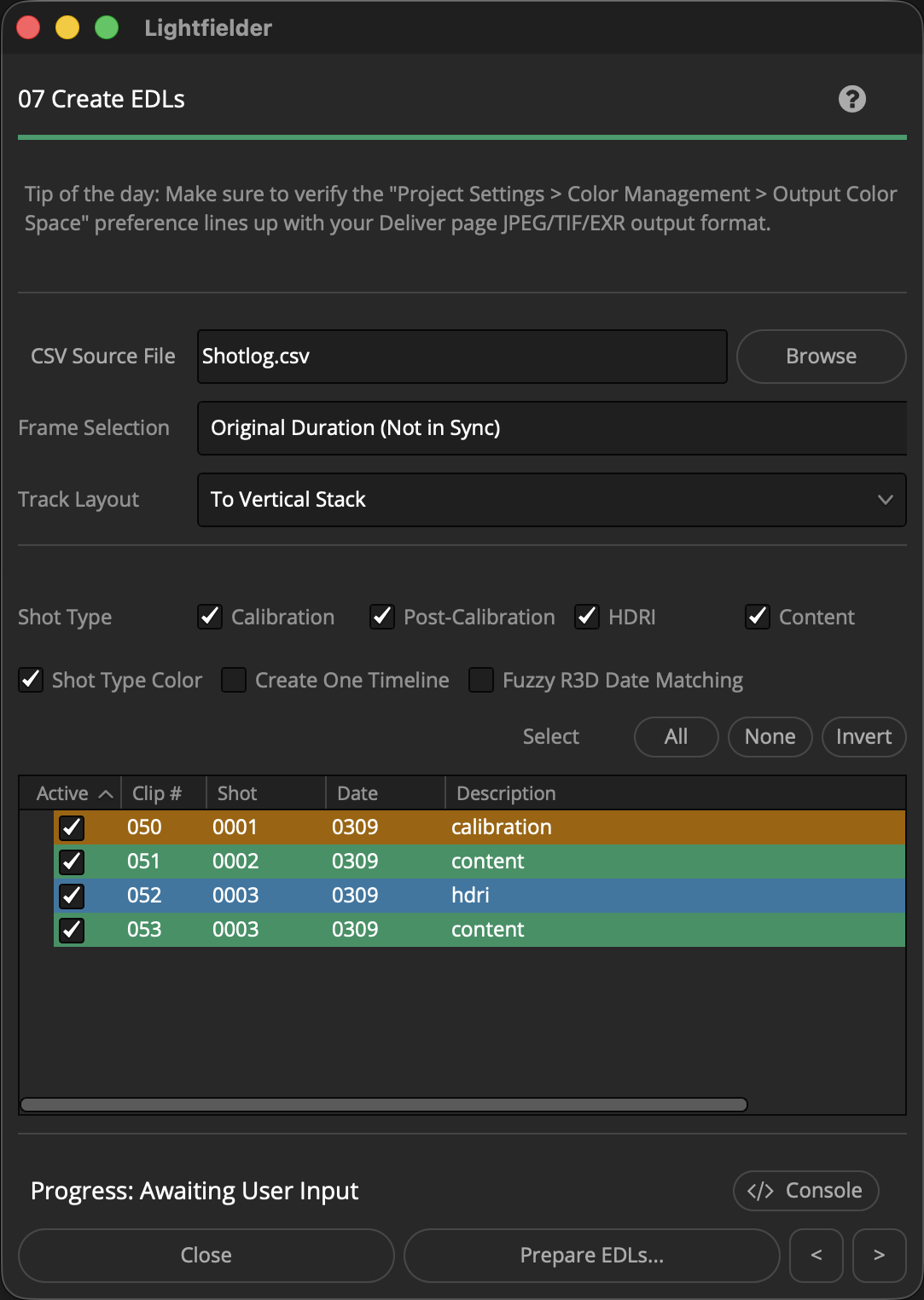Toggle the Content shot type checkbox
Viewport: 924px width, 1300px height.
point(757,617)
